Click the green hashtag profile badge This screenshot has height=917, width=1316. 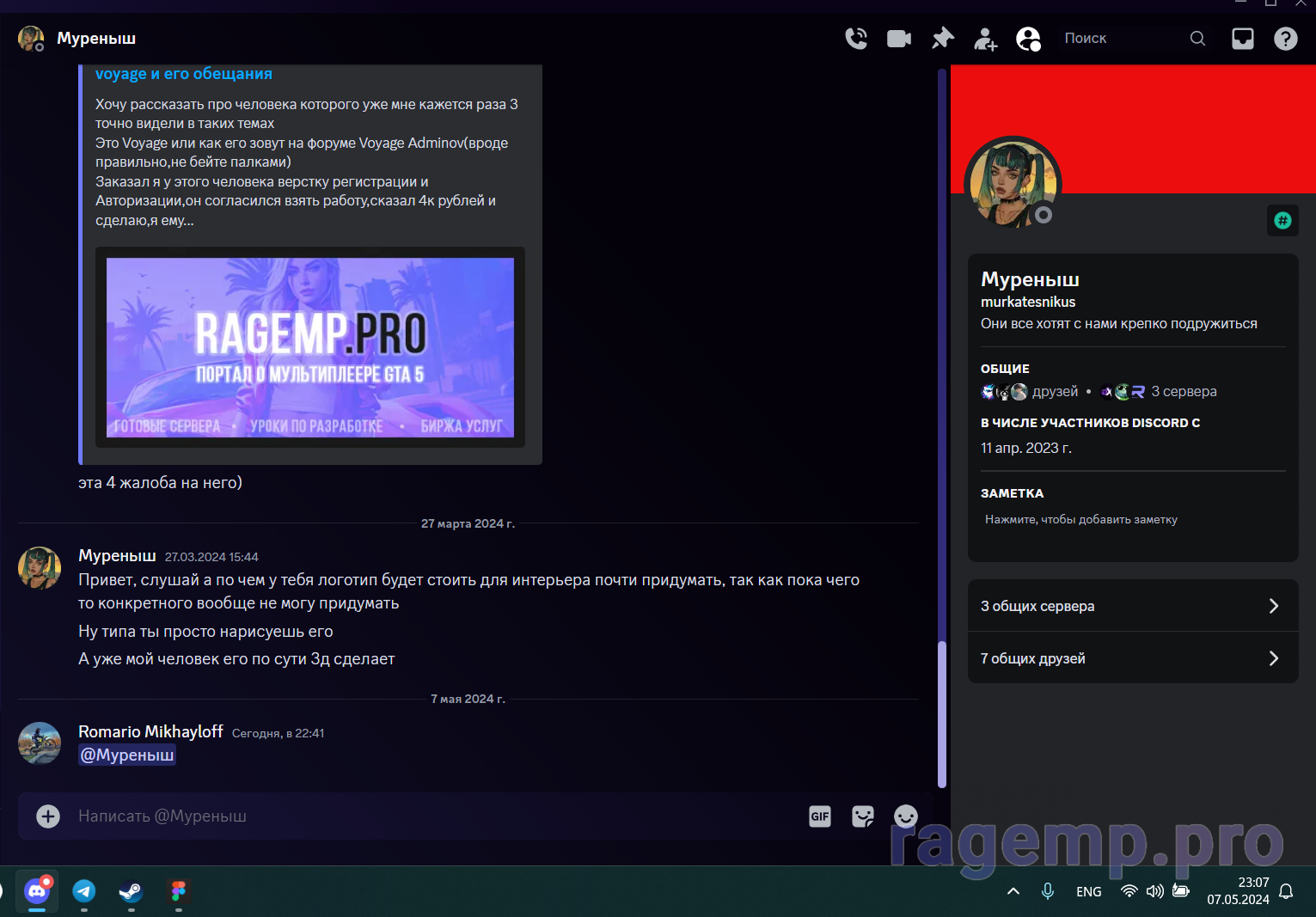coord(1282,221)
